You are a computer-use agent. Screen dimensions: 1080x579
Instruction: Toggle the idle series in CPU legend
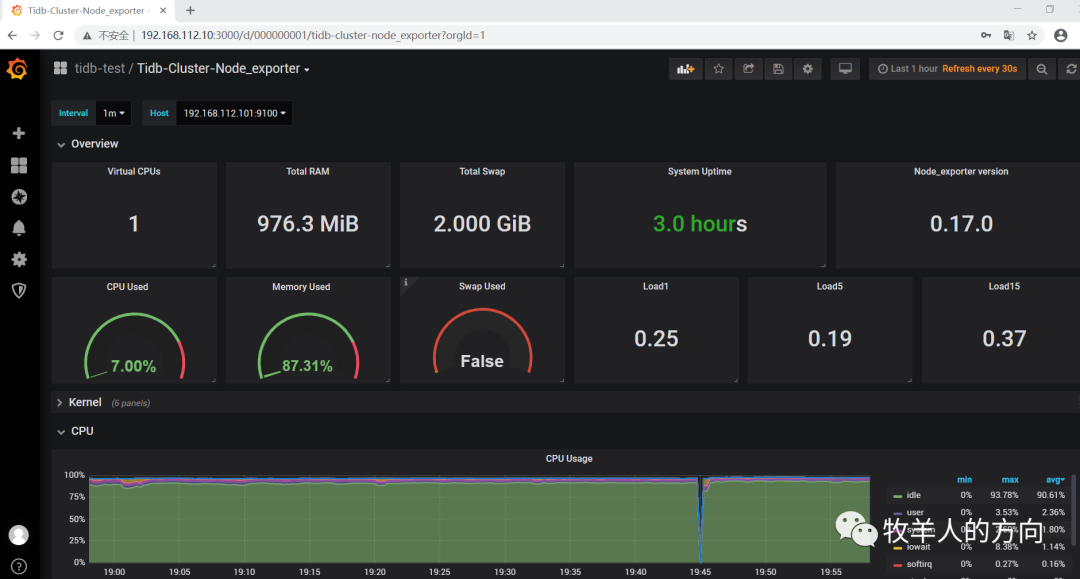[x=913, y=495]
